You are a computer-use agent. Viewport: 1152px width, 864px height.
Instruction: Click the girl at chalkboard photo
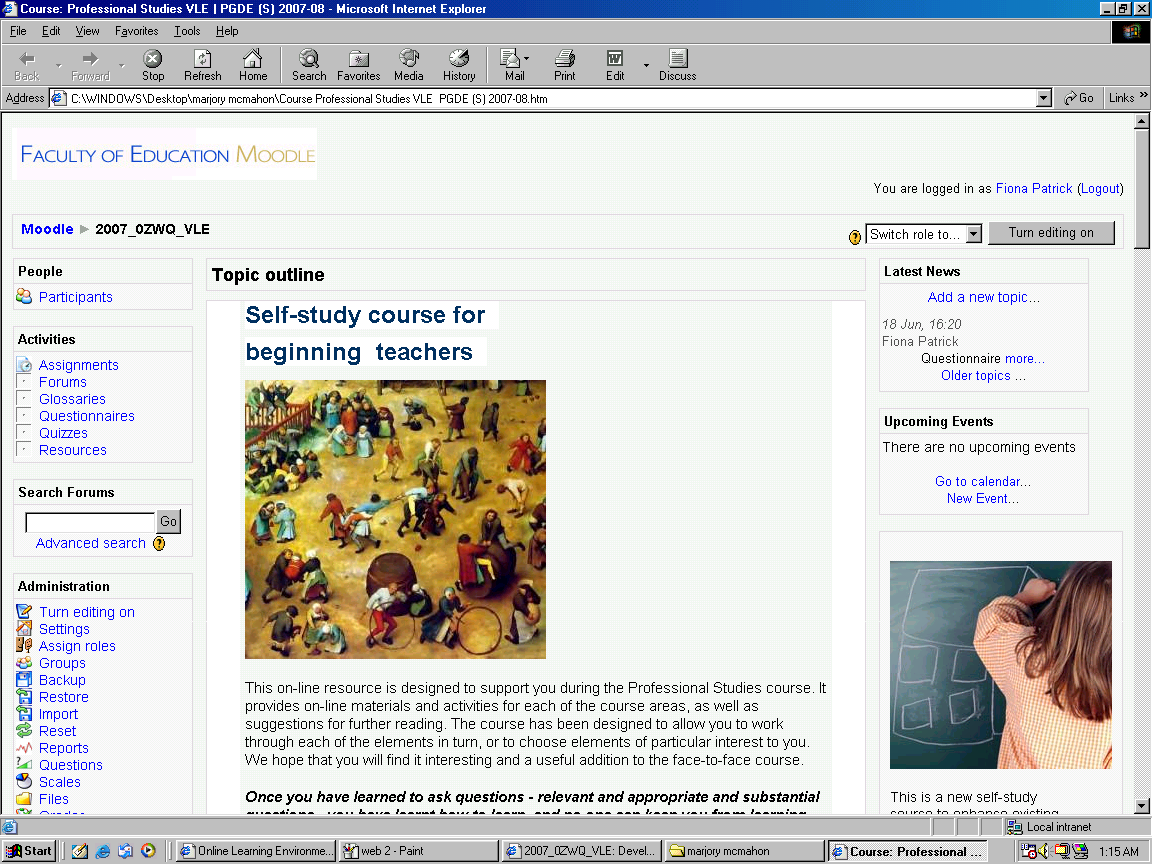click(1001, 665)
